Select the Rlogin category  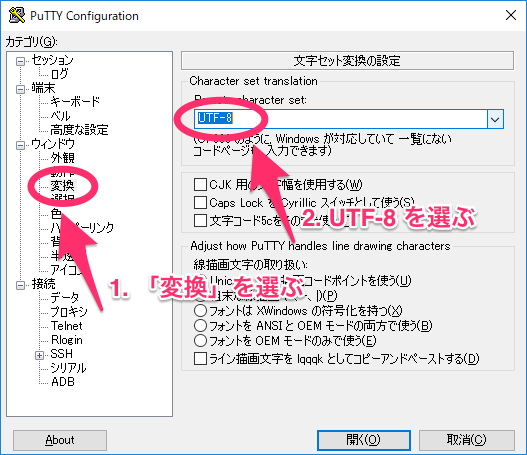pos(67,340)
